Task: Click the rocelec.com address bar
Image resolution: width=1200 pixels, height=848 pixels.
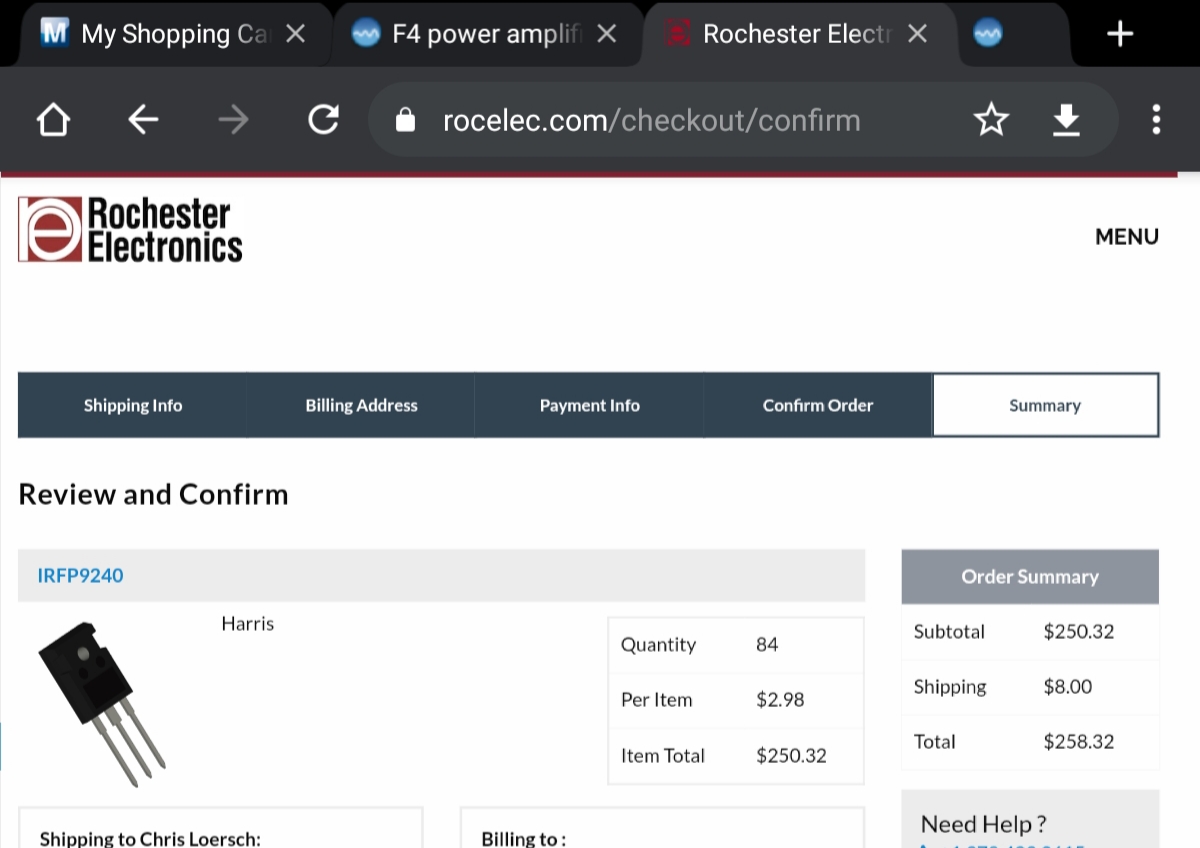Action: (651, 121)
